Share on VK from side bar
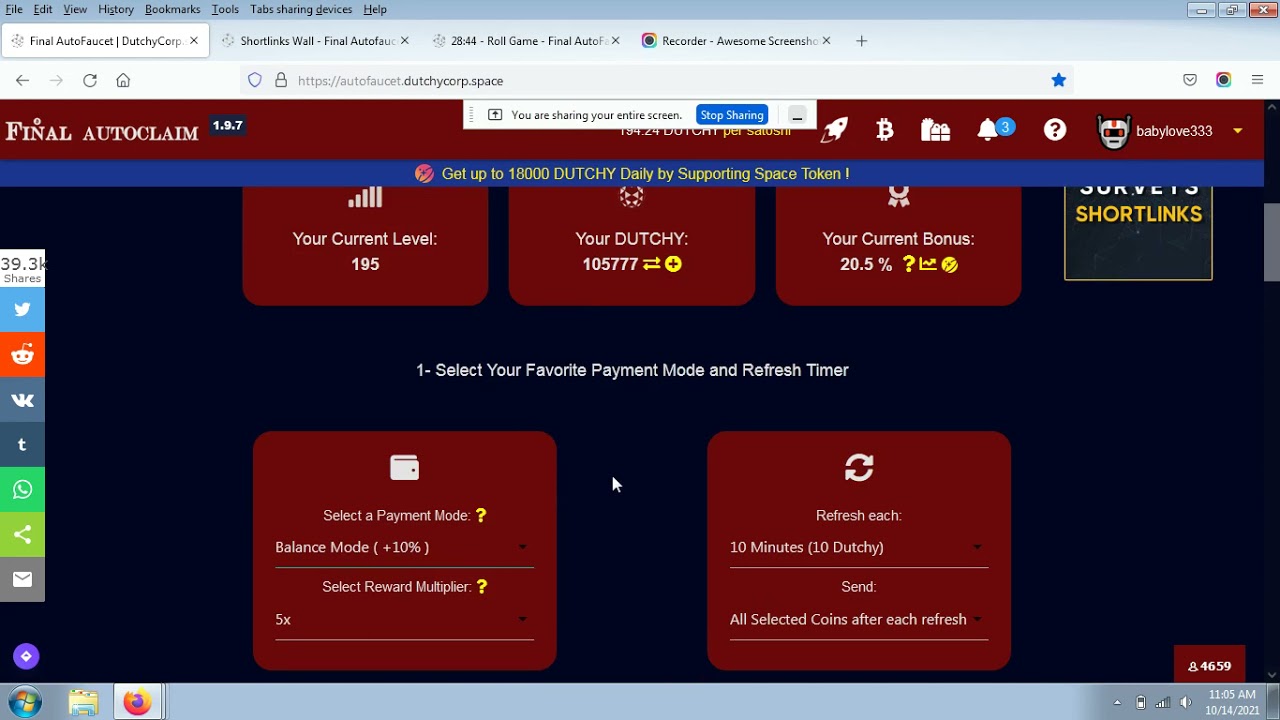Screen dimensions: 1280x720 (x=22, y=400)
